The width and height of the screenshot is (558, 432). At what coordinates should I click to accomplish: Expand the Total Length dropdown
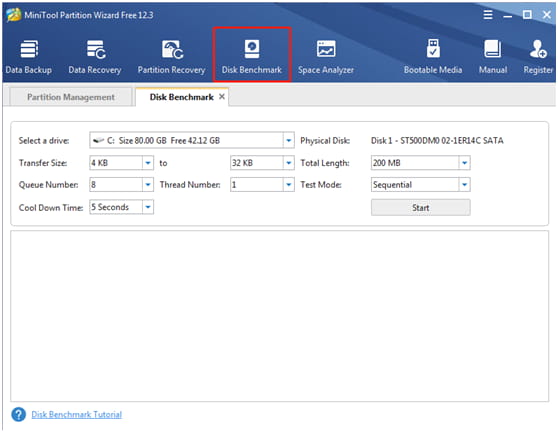click(464, 163)
